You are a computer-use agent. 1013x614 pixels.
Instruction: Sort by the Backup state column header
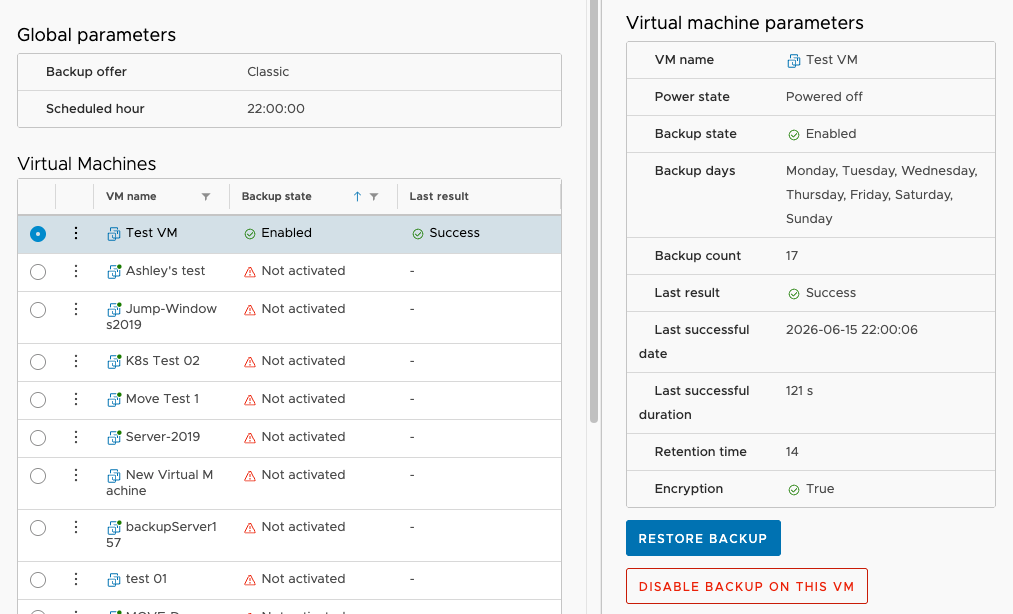(x=277, y=196)
